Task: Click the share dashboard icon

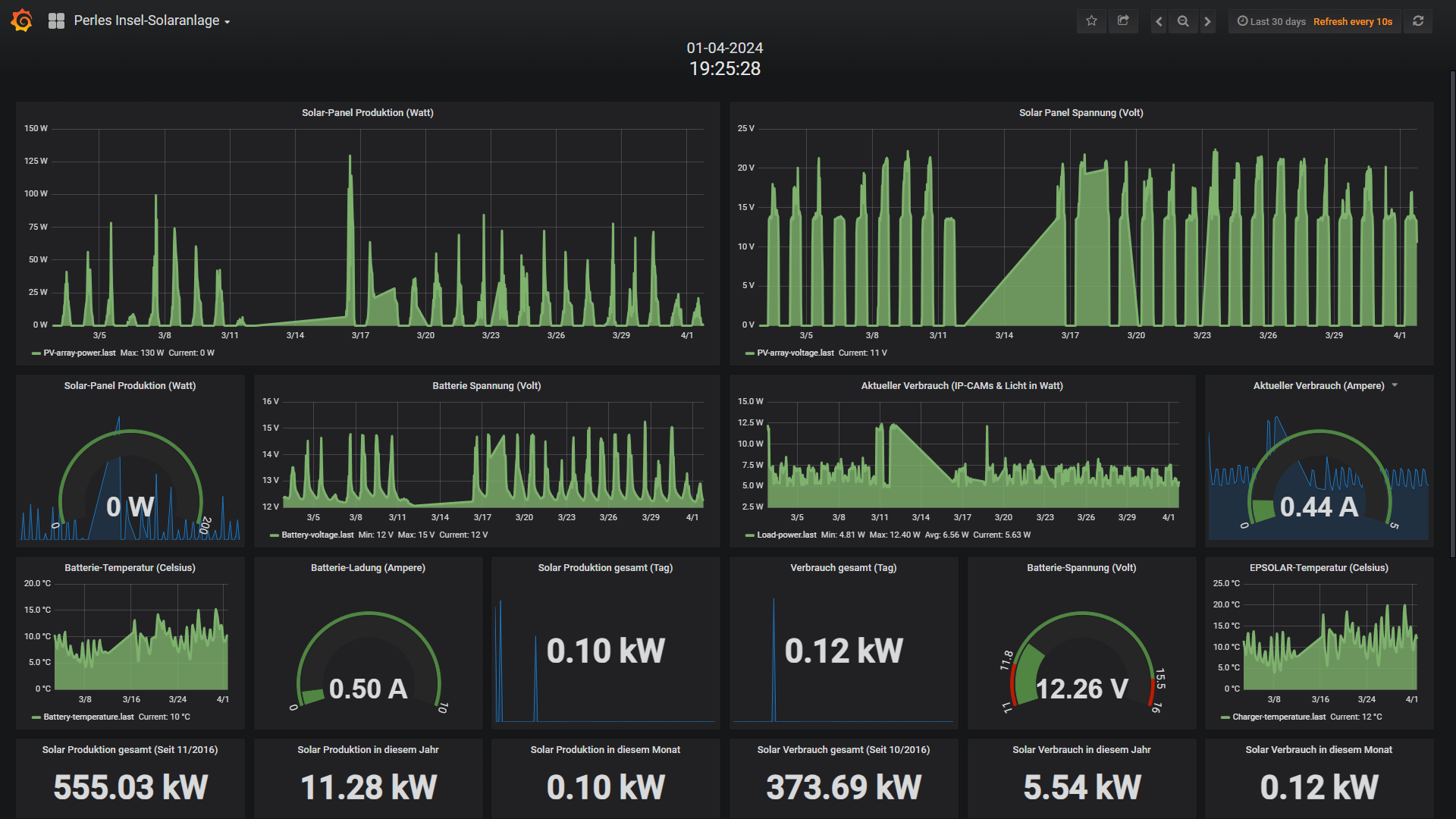Action: (1123, 21)
